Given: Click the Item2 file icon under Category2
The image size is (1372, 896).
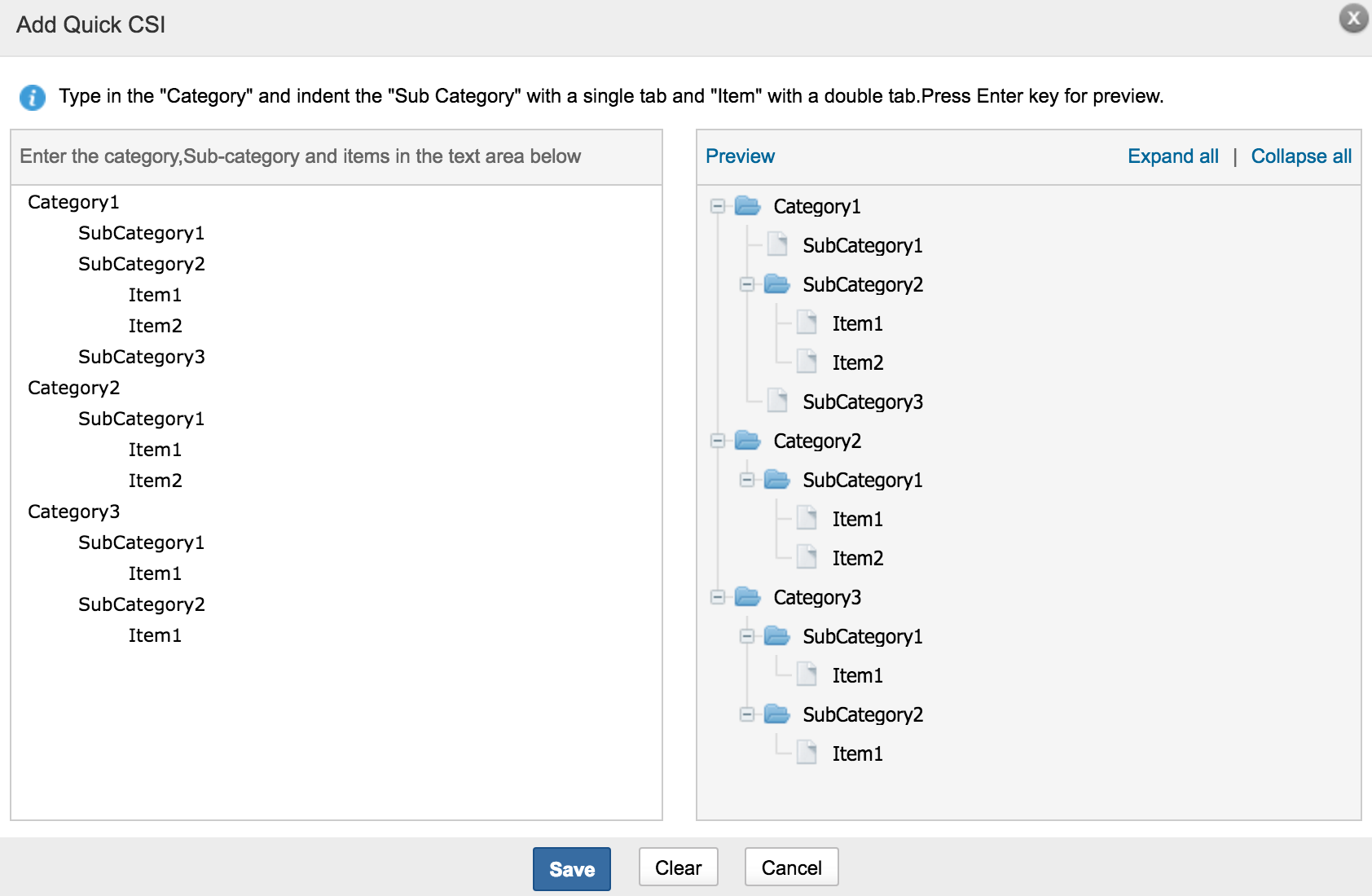Looking at the screenshot, I should click(x=807, y=557).
